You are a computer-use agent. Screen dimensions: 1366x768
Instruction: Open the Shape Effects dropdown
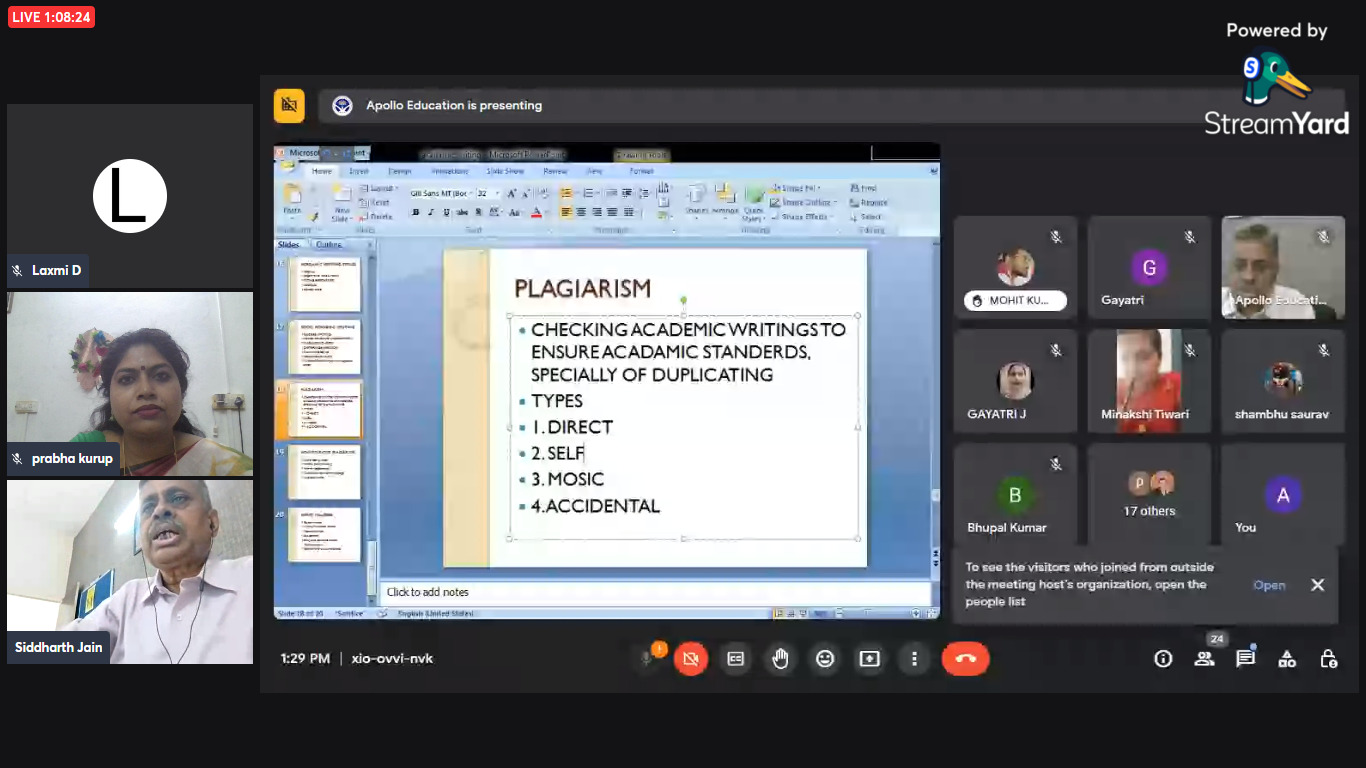click(802, 217)
